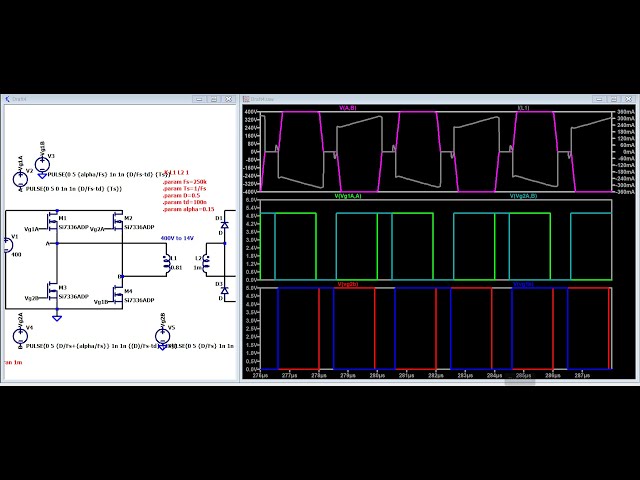Viewport: 640px width, 480px height.
Task: Click the K L1 L2 1 coupling directive
Action: 176,173
